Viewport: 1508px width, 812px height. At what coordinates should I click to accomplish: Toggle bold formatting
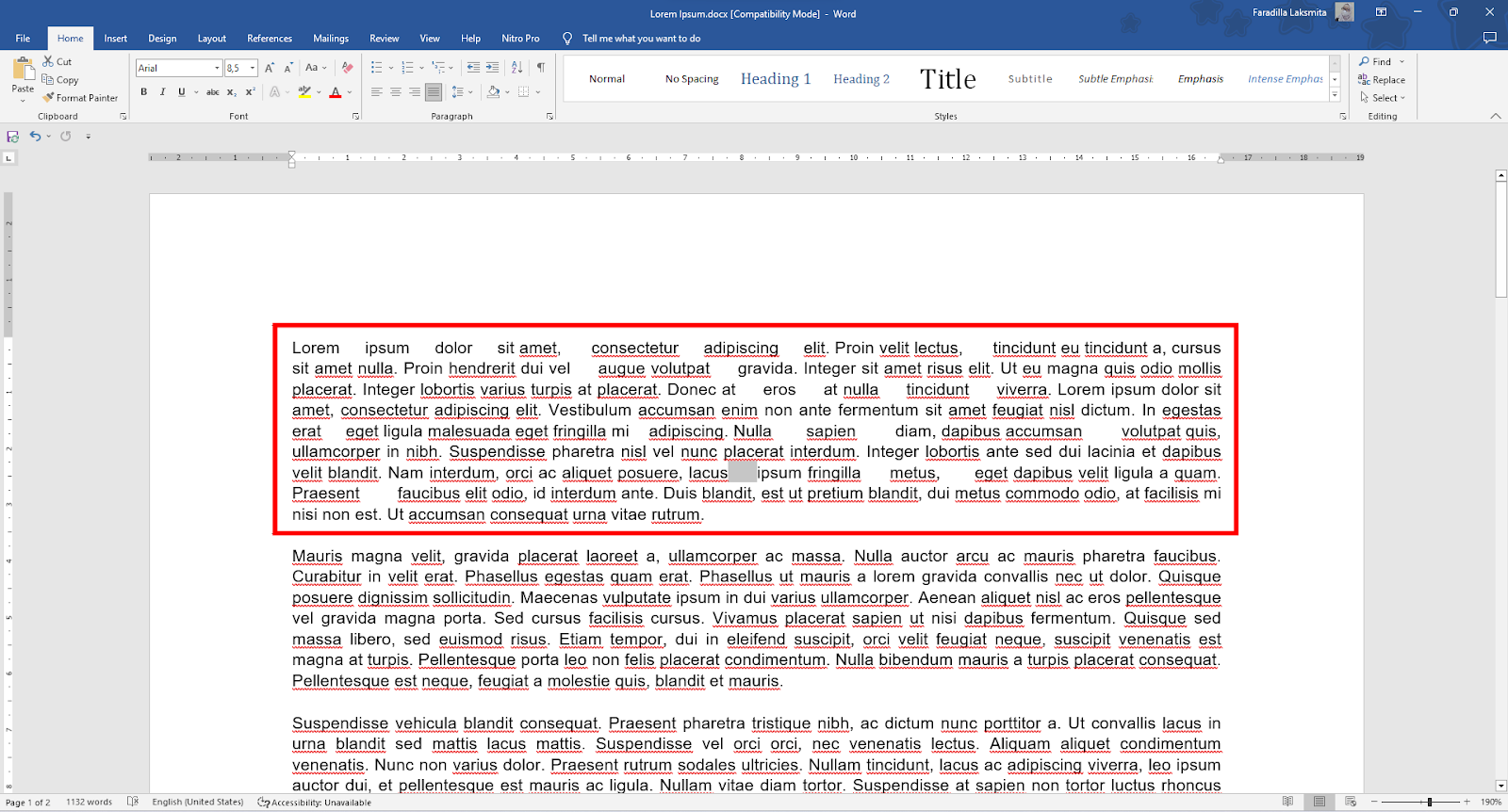[144, 92]
